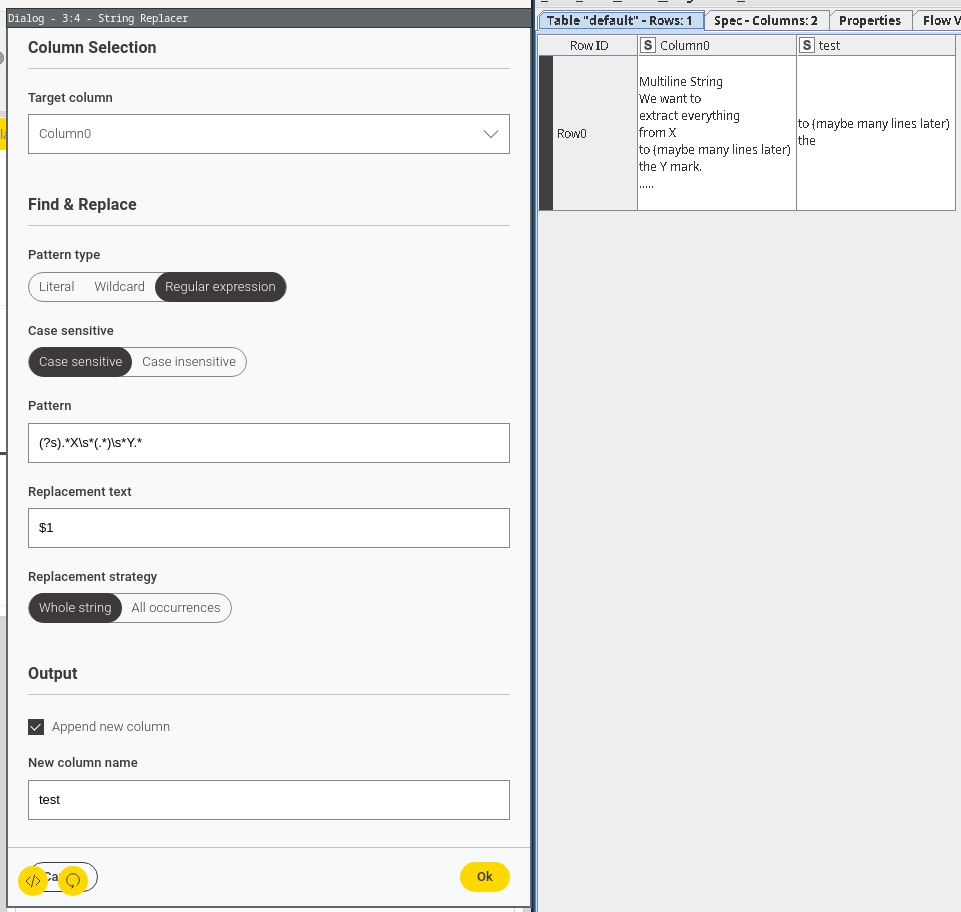The height and width of the screenshot is (912, 961).
Task: Select All occurrences replacement strategy
Action: coord(176,608)
